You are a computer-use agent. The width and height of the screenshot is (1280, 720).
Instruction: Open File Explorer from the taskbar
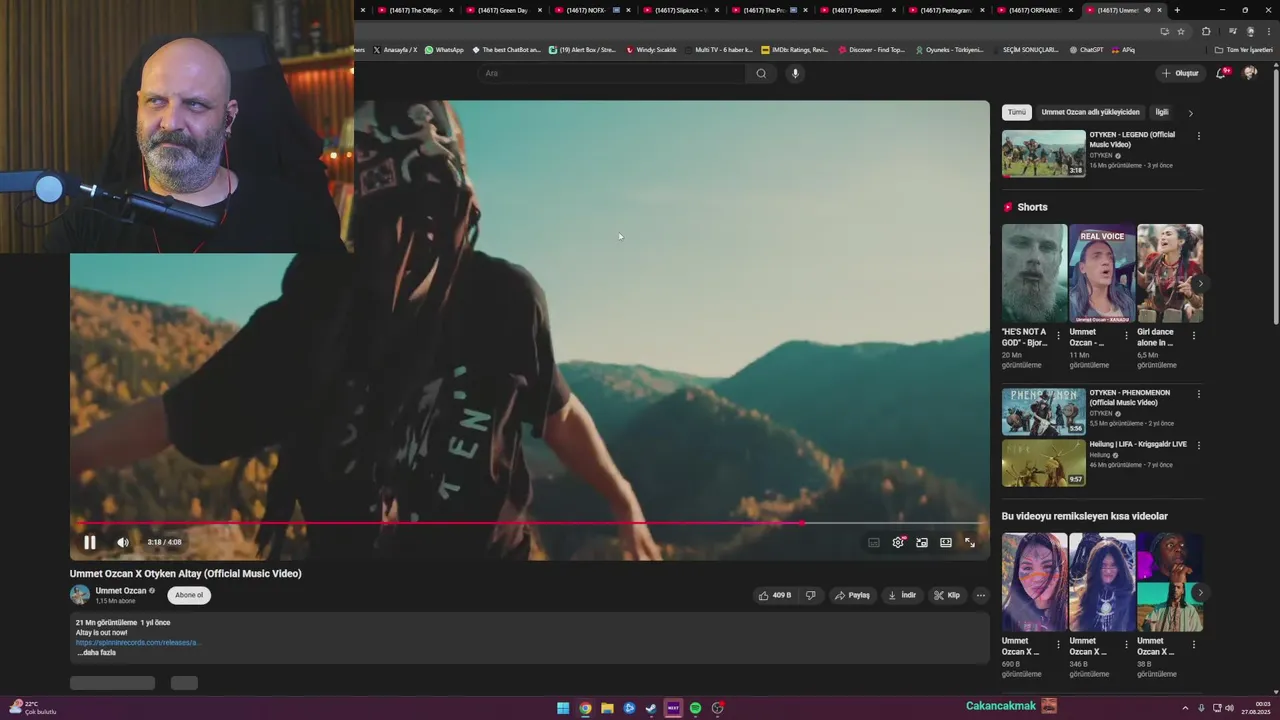point(607,708)
